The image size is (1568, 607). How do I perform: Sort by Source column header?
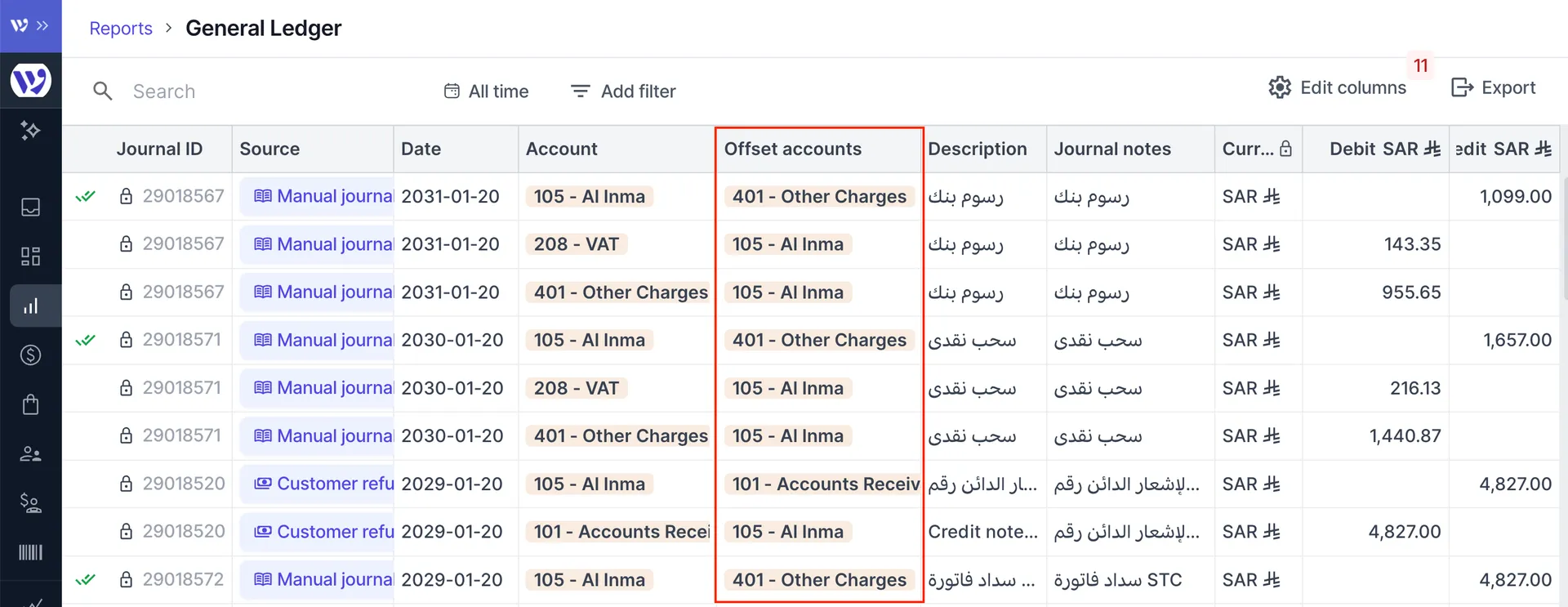pyautogui.click(x=269, y=149)
